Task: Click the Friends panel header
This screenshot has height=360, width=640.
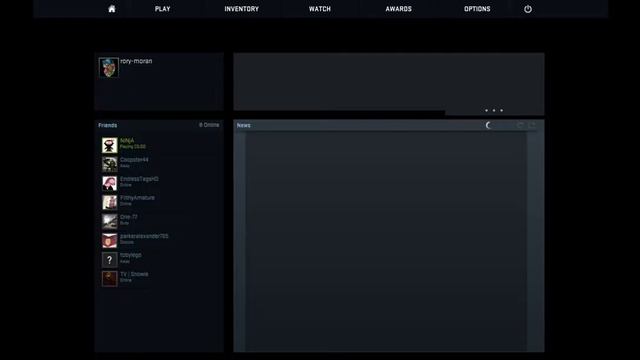Action: click(x=107, y=125)
